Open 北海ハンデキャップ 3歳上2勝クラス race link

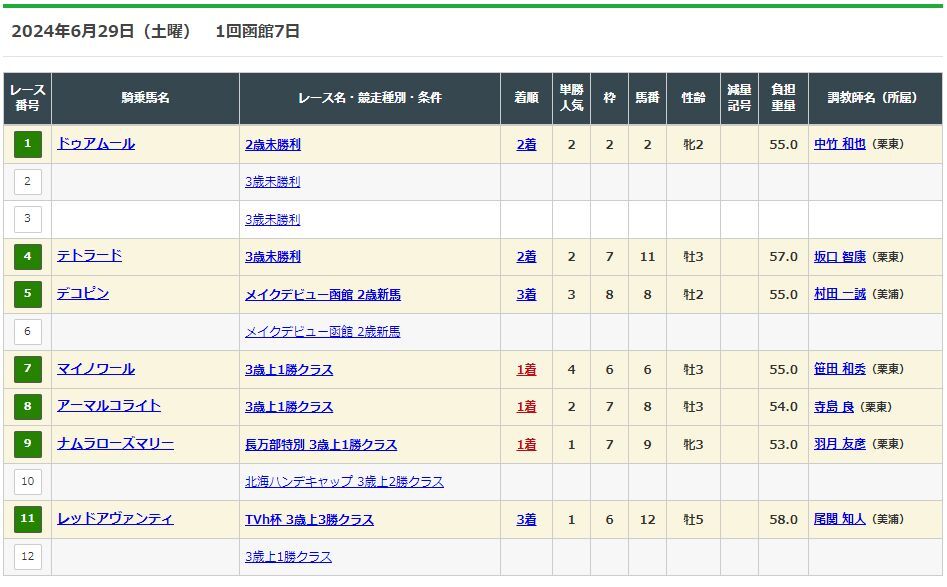(x=344, y=482)
